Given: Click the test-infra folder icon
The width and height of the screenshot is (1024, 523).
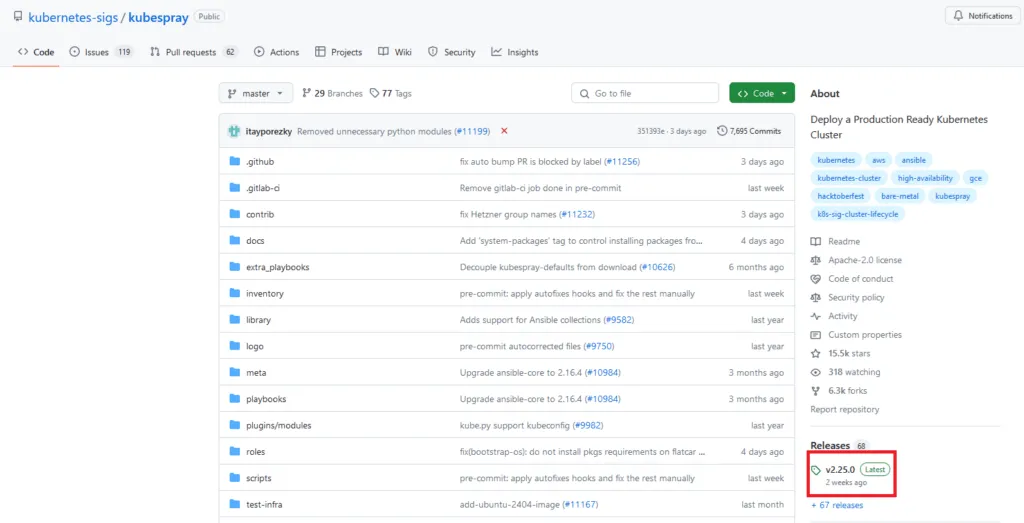Looking at the screenshot, I should pos(235,504).
